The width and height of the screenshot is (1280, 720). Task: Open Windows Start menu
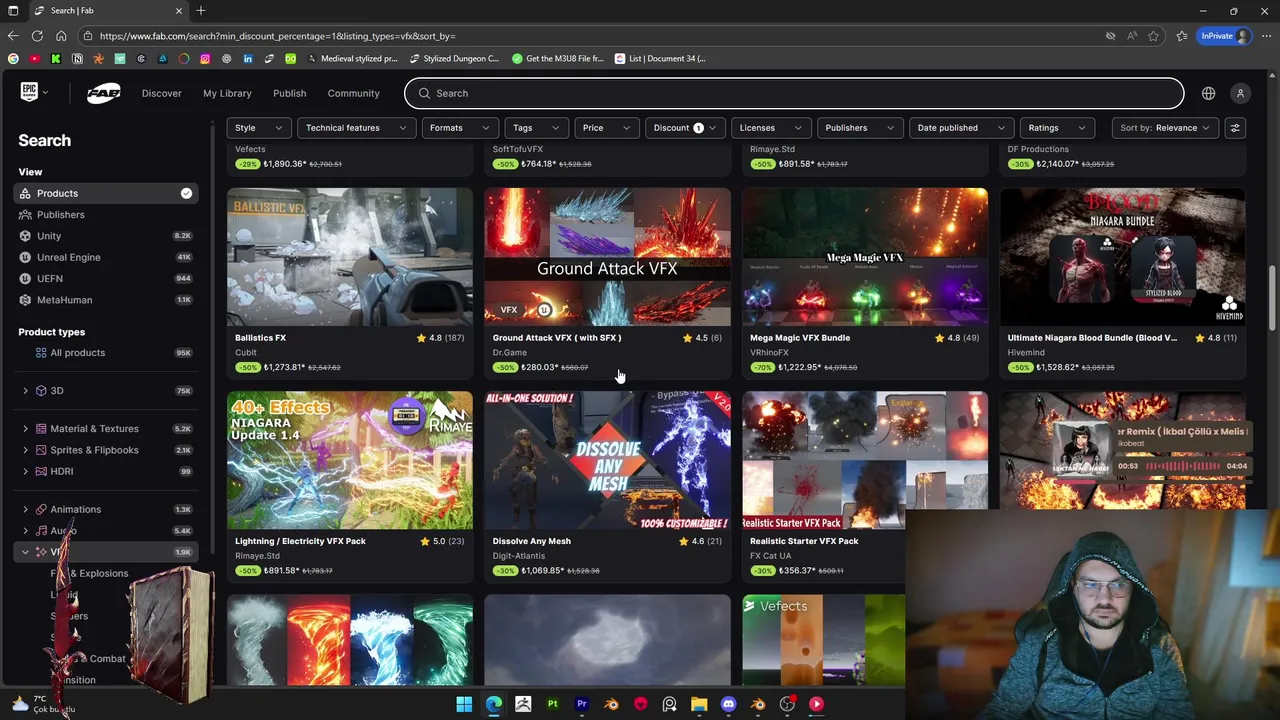pyautogui.click(x=464, y=704)
